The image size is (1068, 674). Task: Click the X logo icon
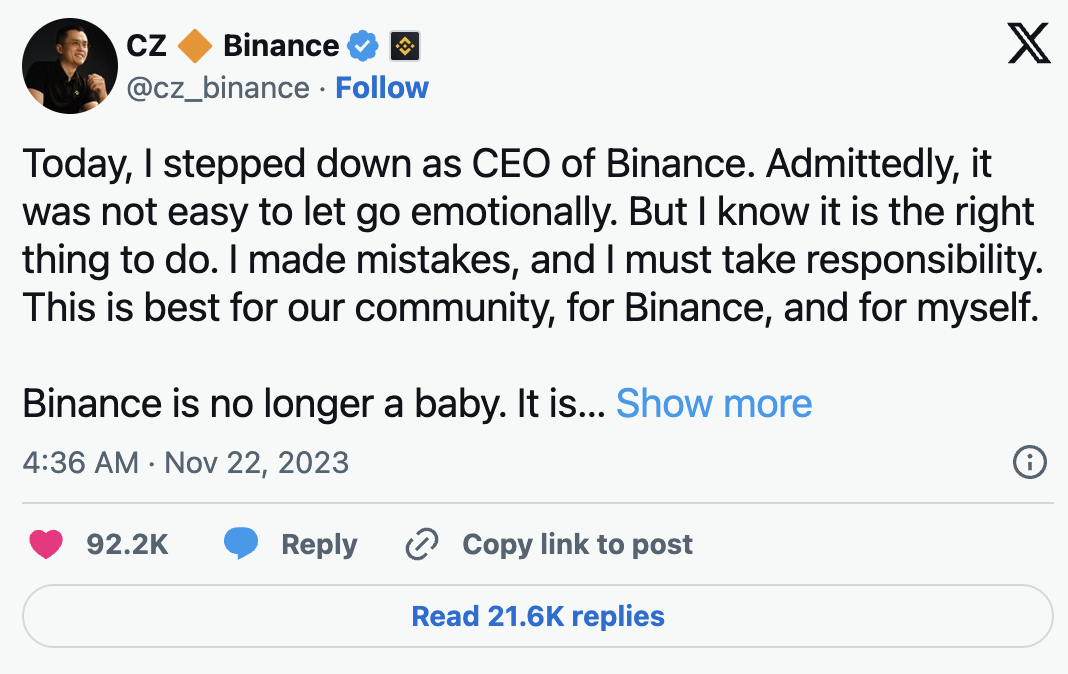point(1029,44)
